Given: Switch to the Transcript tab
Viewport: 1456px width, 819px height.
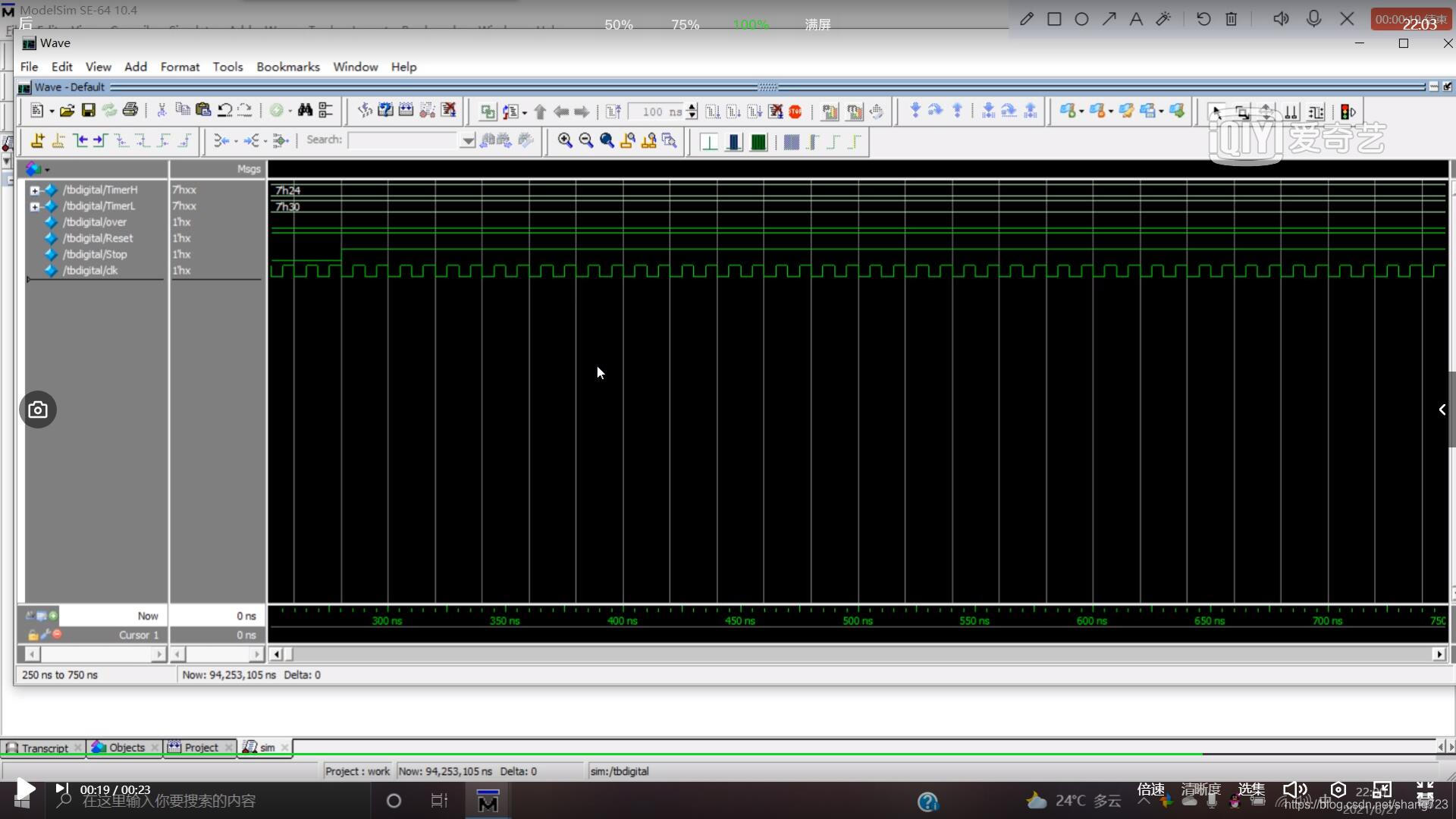Looking at the screenshot, I should click(44, 748).
